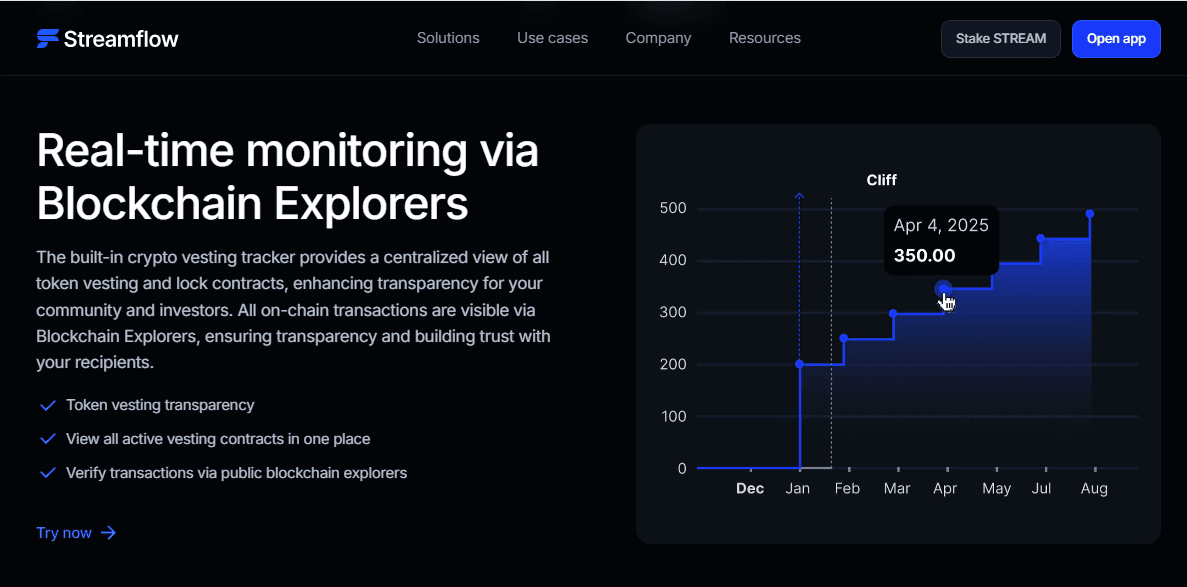This screenshot has height=587, width=1187.
Task: Click the Mar month label on axis
Action: [x=897, y=489]
